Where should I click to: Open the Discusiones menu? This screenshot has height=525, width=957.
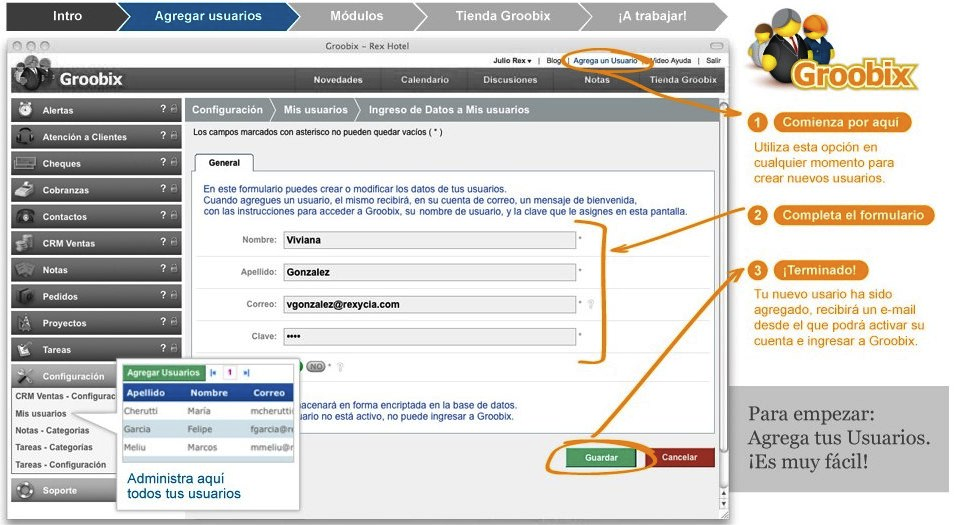[x=510, y=80]
